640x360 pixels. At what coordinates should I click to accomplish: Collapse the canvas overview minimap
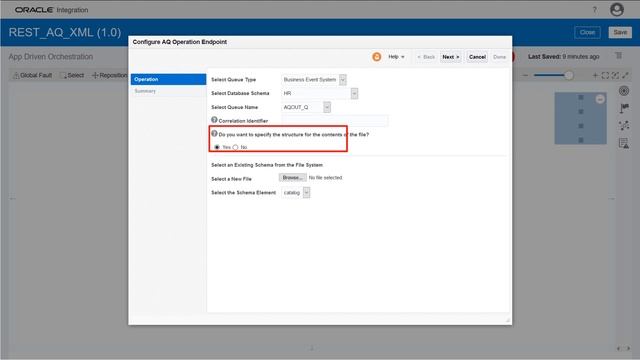click(x=600, y=99)
